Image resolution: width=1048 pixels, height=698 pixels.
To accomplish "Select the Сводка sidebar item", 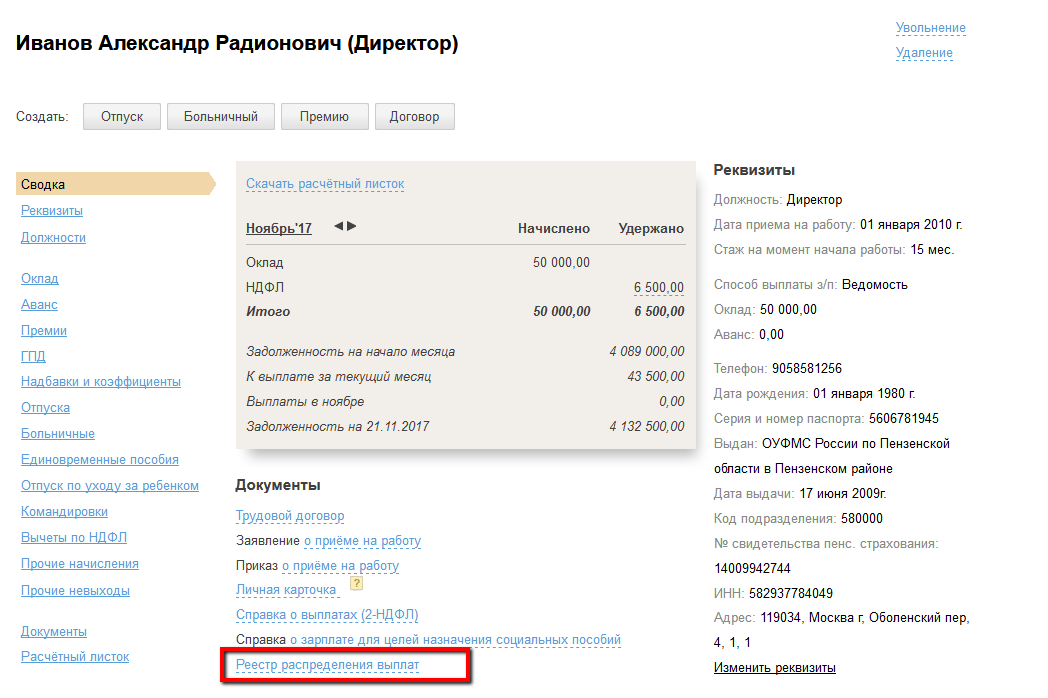I will [44, 185].
